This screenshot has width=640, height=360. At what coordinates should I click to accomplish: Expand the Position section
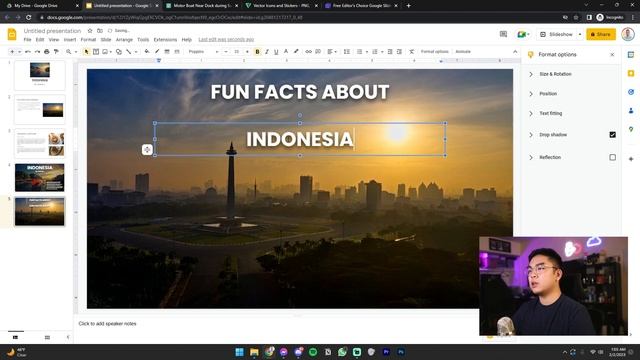point(531,94)
